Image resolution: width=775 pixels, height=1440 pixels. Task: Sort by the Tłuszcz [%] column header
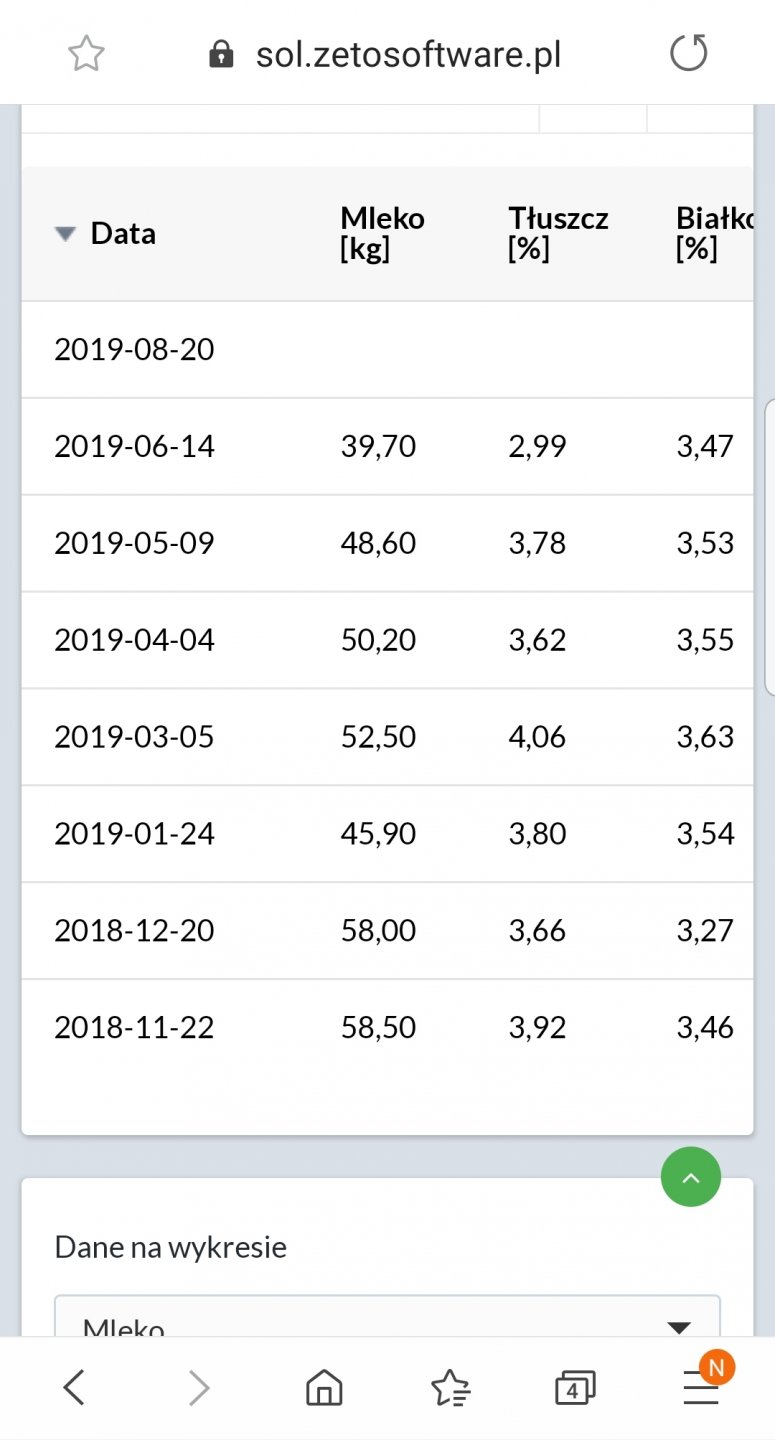tap(558, 233)
